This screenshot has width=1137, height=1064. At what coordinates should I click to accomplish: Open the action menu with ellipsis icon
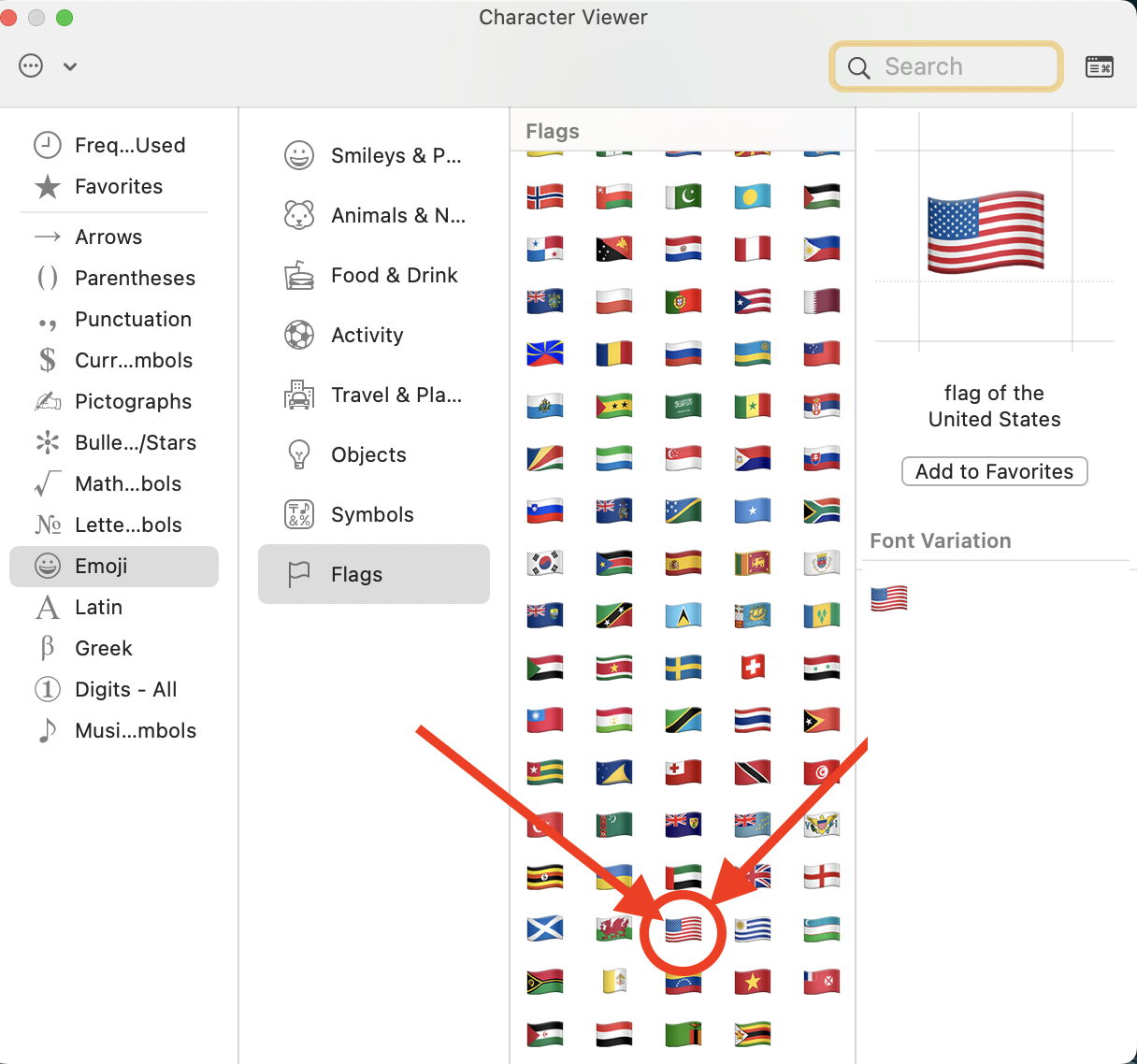click(x=31, y=65)
